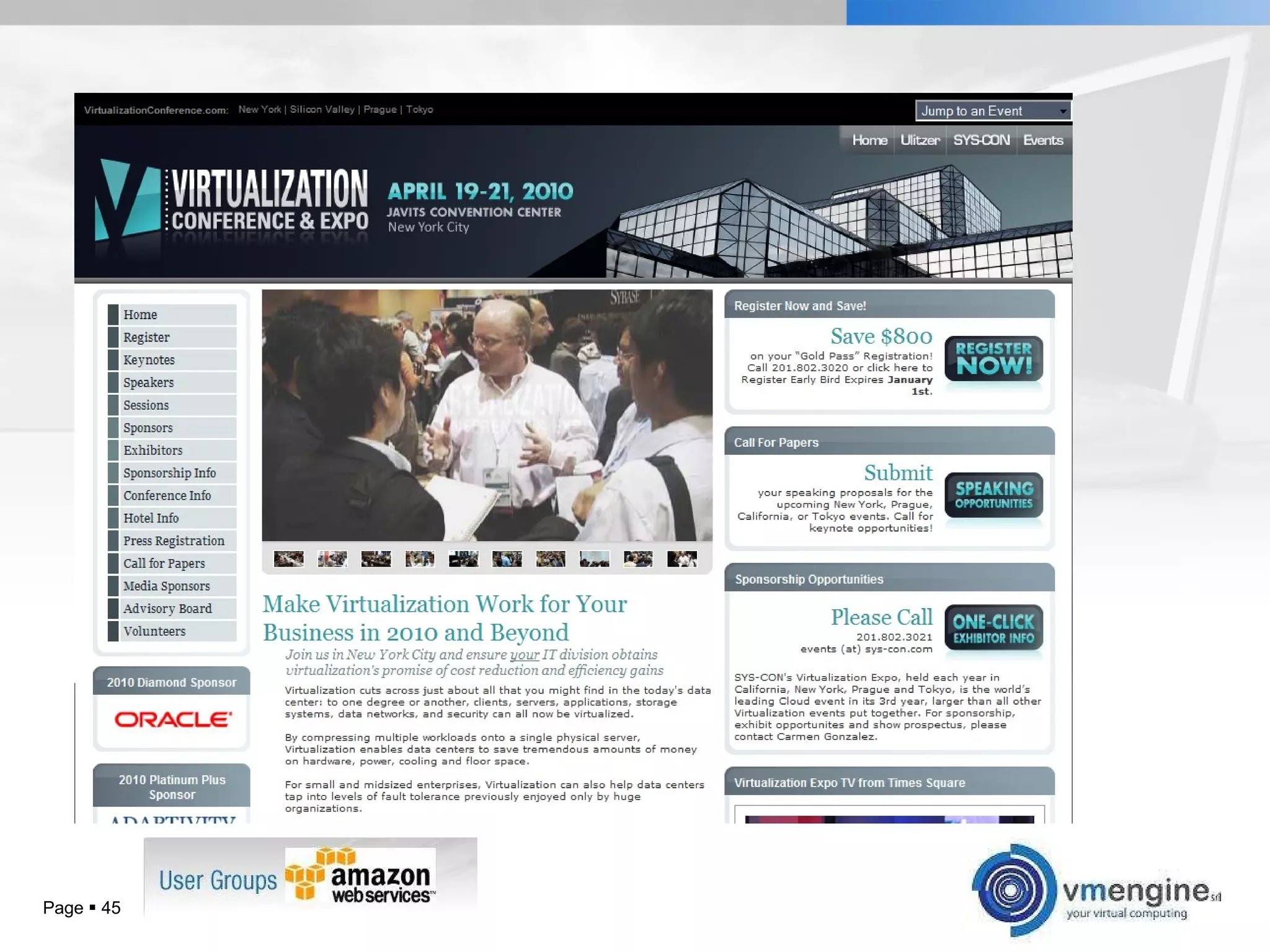Click the Silicon Valley location link
Screen dimensions: 1270x952
tap(322, 110)
